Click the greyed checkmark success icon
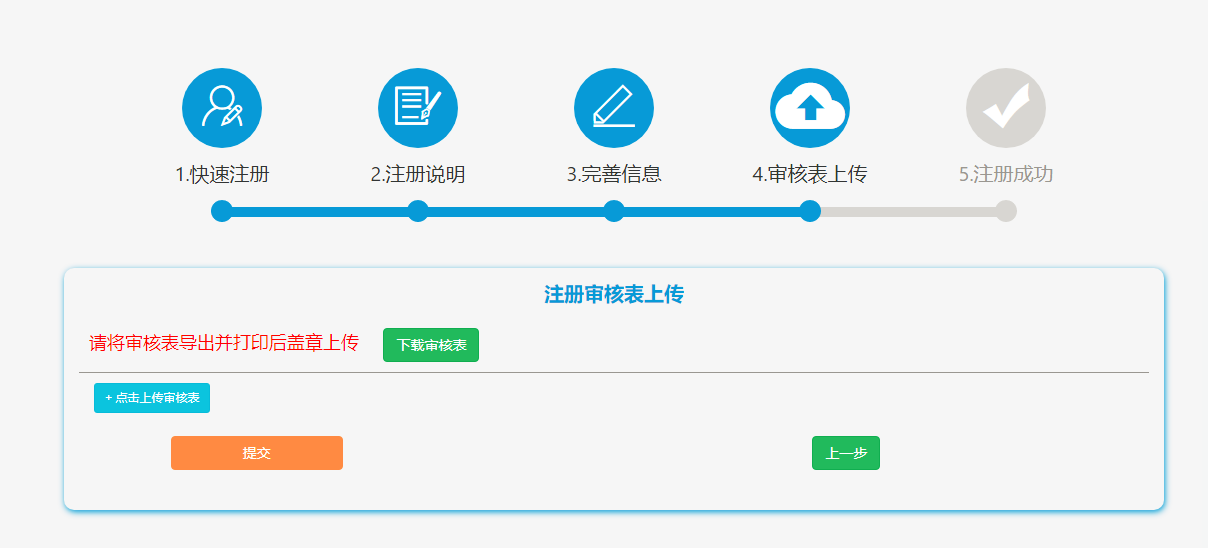The width and height of the screenshot is (1208, 548). click(x=1006, y=108)
